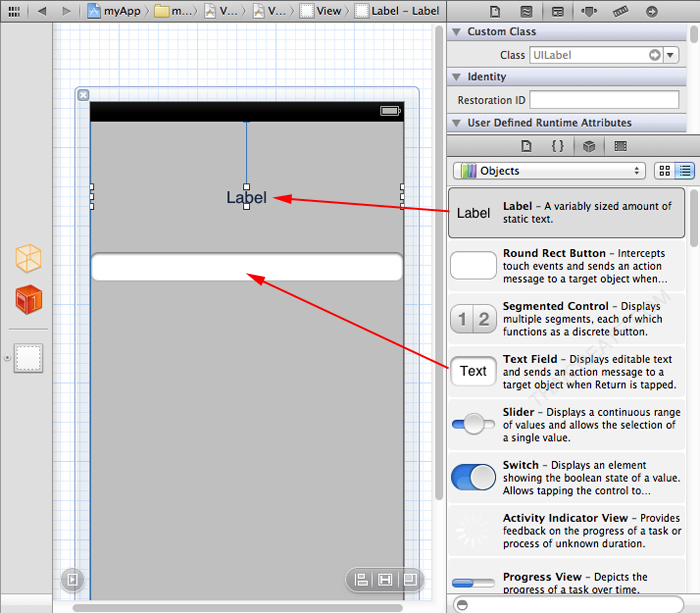Viewport: 700px width, 613px height.
Task: Open the Connections inspector arrow icon
Action: pos(651,11)
